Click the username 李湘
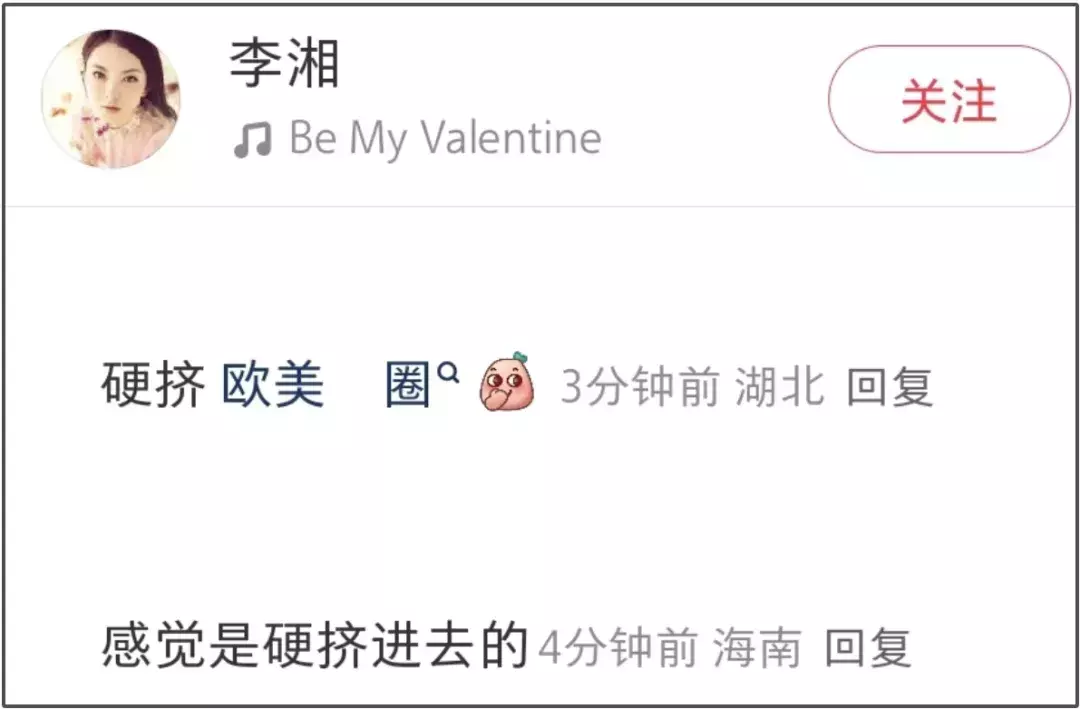This screenshot has width=1080, height=709. [284, 63]
